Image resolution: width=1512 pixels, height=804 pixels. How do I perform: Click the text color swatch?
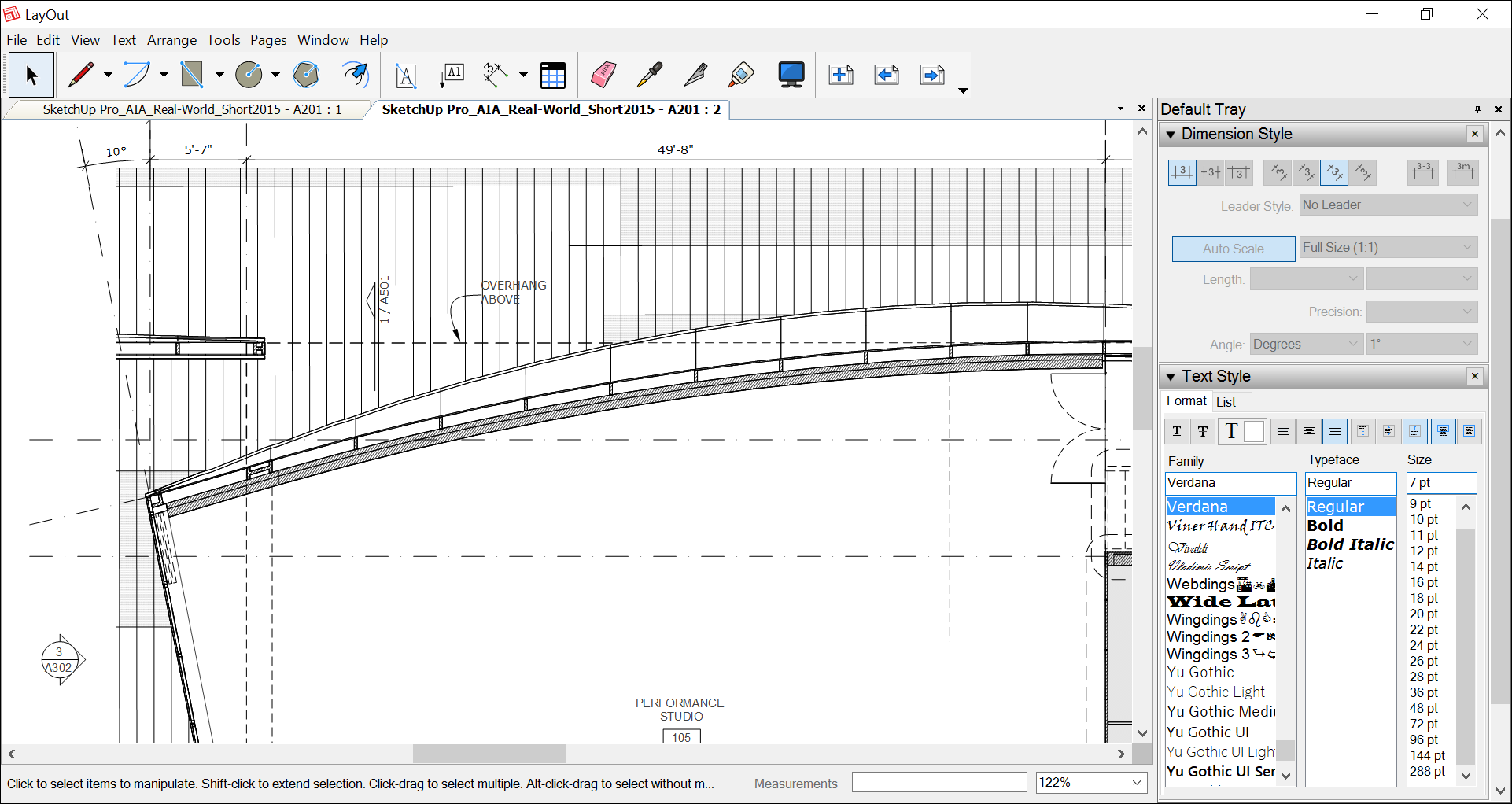(x=1254, y=431)
